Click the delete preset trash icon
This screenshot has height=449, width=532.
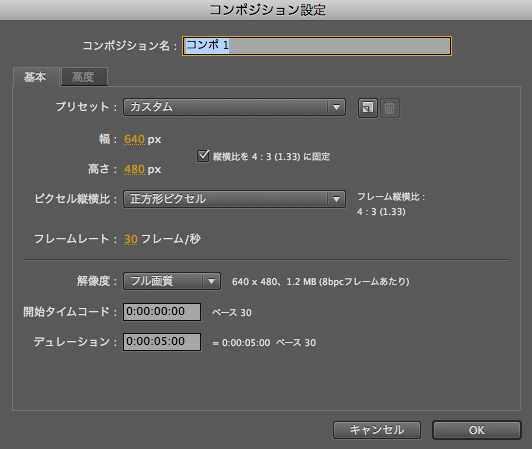pyautogui.click(x=390, y=108)
